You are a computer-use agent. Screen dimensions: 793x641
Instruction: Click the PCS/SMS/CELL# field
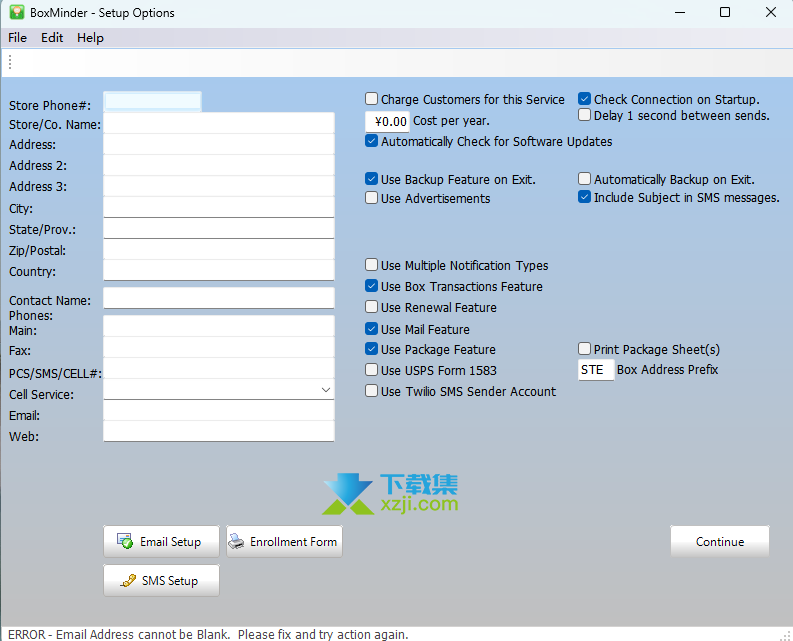click(219, 368)
